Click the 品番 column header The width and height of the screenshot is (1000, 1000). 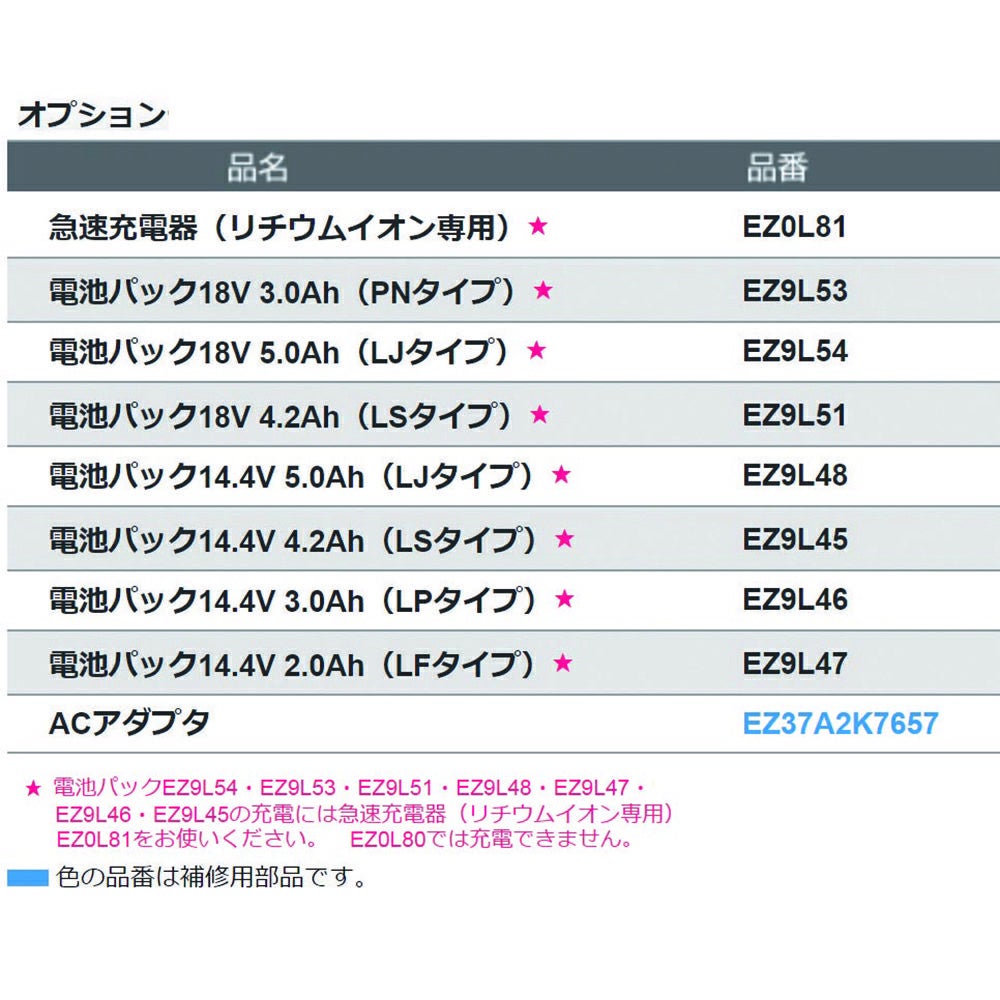(x=777, y=168)
